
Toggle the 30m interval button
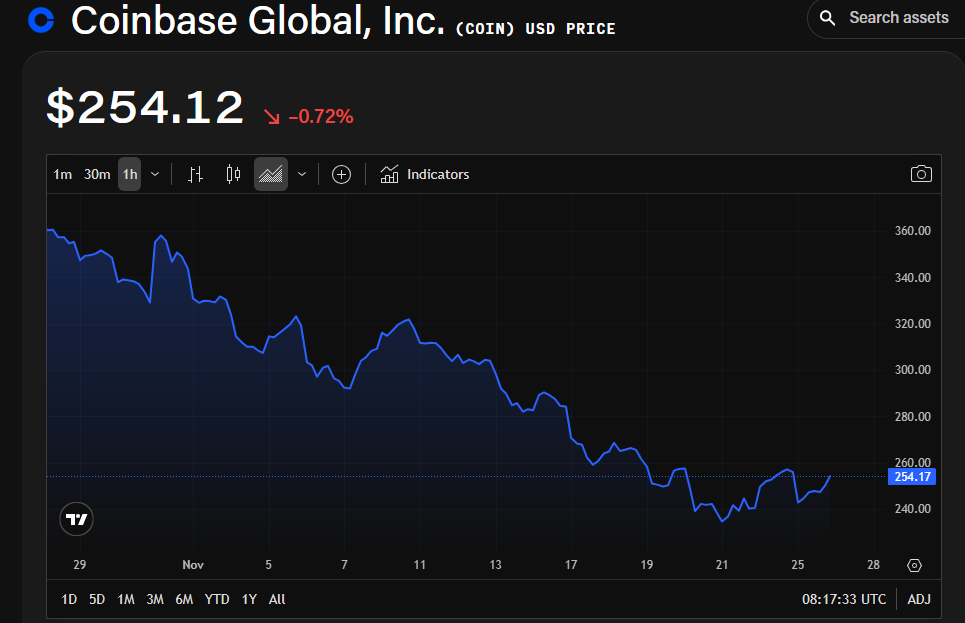97,175
